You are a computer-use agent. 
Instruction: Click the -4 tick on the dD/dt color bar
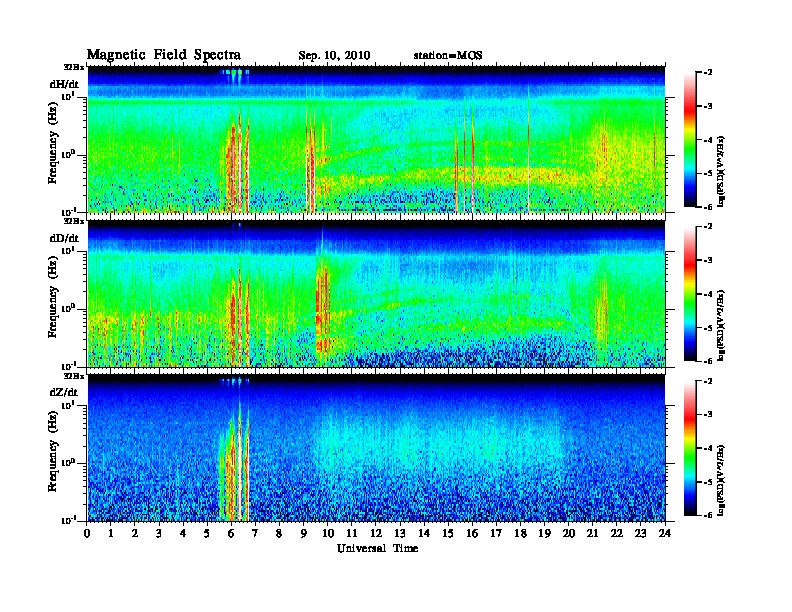pyautogui.click(x=708, y=294)
